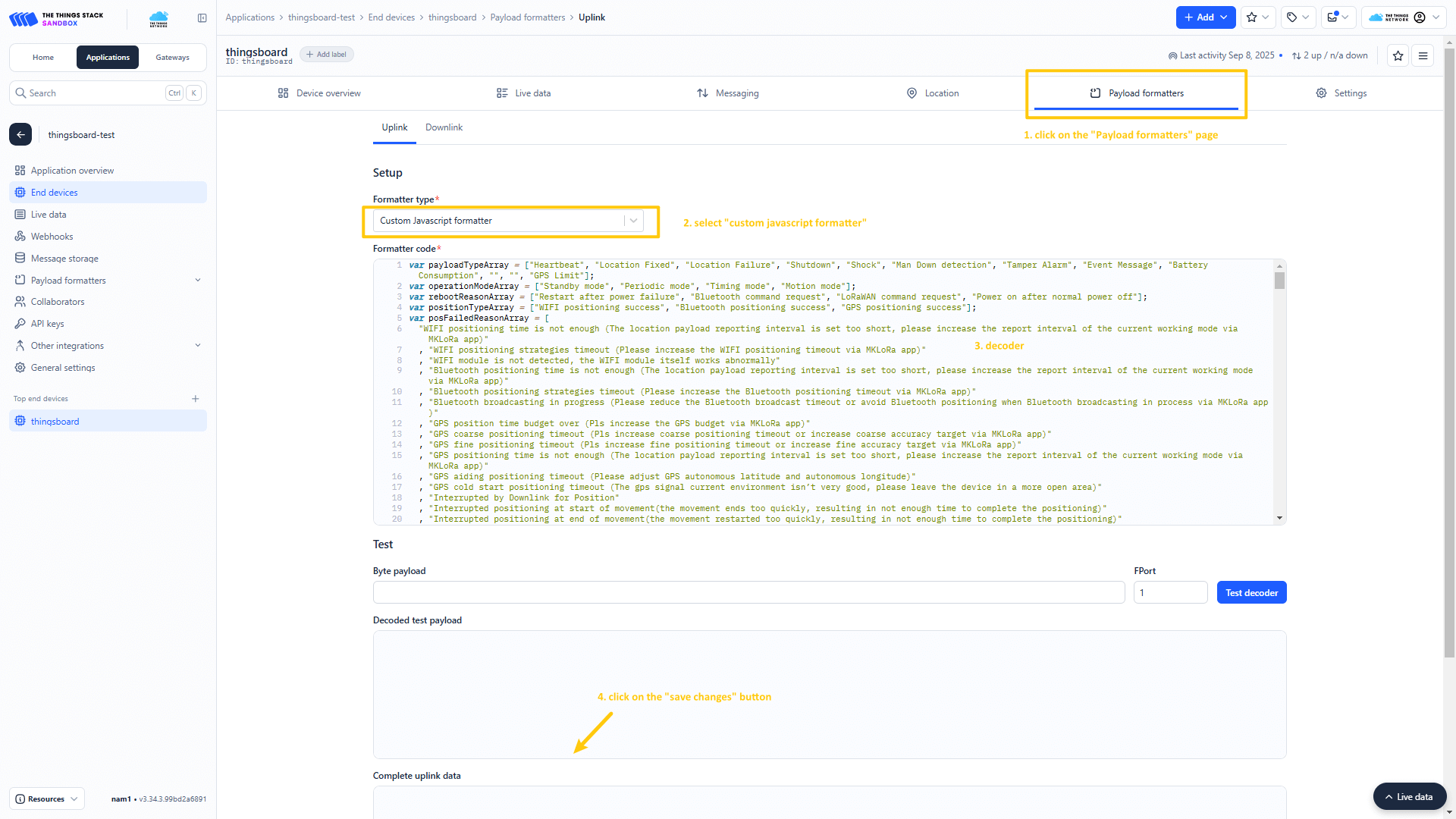Image resolution: width=1456 pixels, height=819 pixels.
Task: Select the Gateways navigation tab
Action: [172, 58]
